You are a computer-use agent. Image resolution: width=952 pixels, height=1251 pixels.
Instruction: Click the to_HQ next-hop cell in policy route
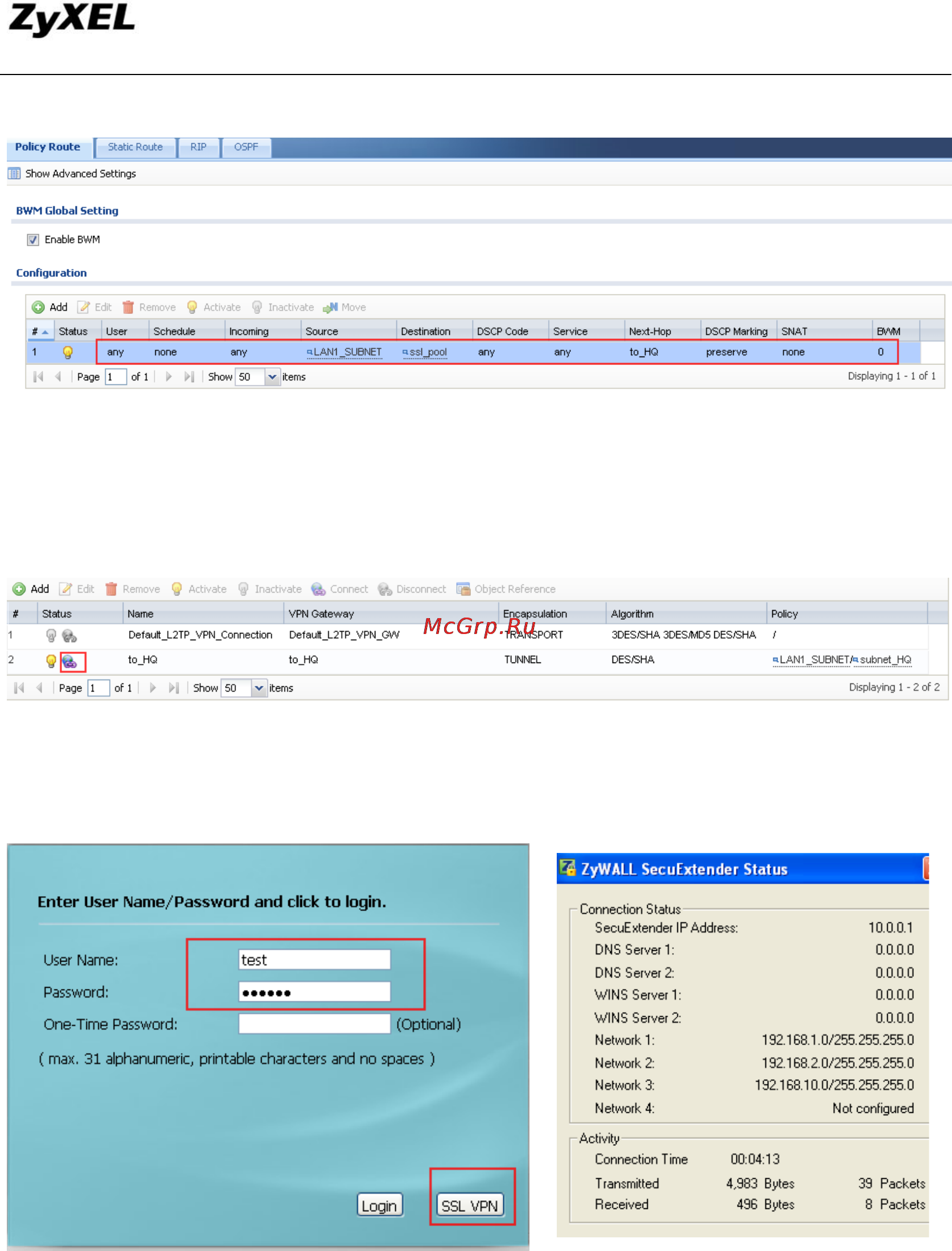[644, 352]
